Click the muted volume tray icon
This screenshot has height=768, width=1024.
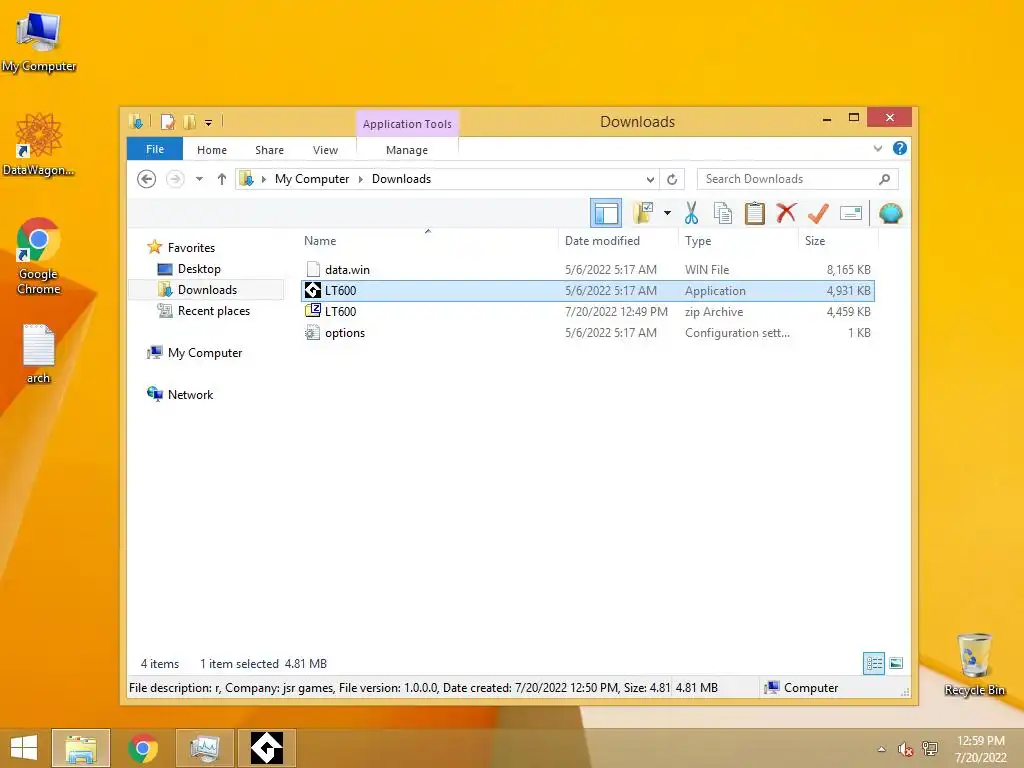pyautogui.click(x=905, y=749)
